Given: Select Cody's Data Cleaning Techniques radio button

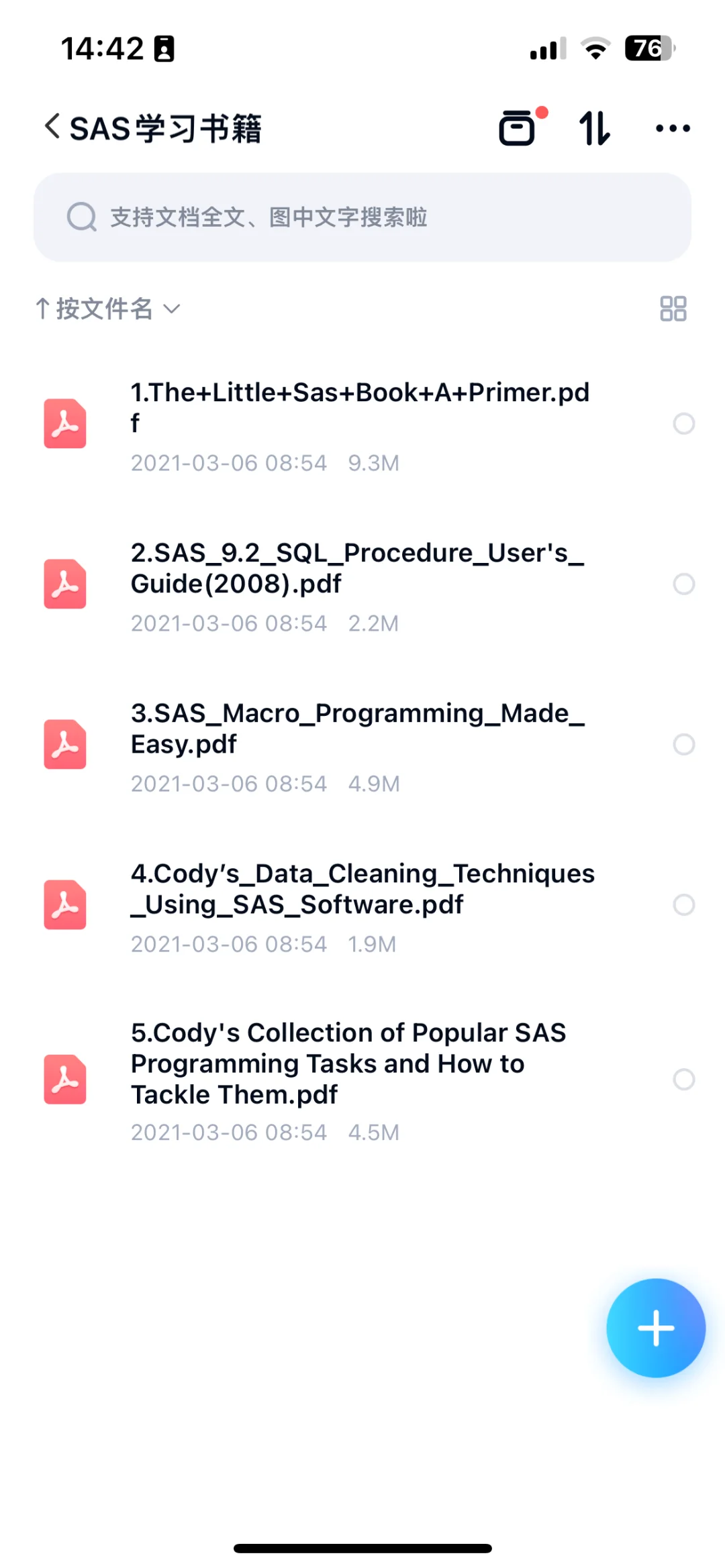Looking at the screenshot, I should pyautogui.click(x=683, y=904).
